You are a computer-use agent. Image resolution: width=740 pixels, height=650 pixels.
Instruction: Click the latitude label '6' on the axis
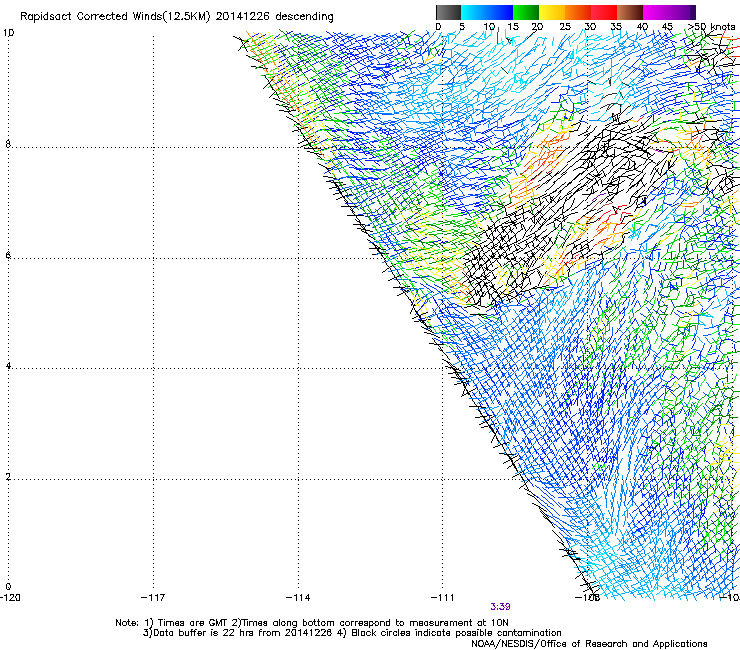[8, 255]
